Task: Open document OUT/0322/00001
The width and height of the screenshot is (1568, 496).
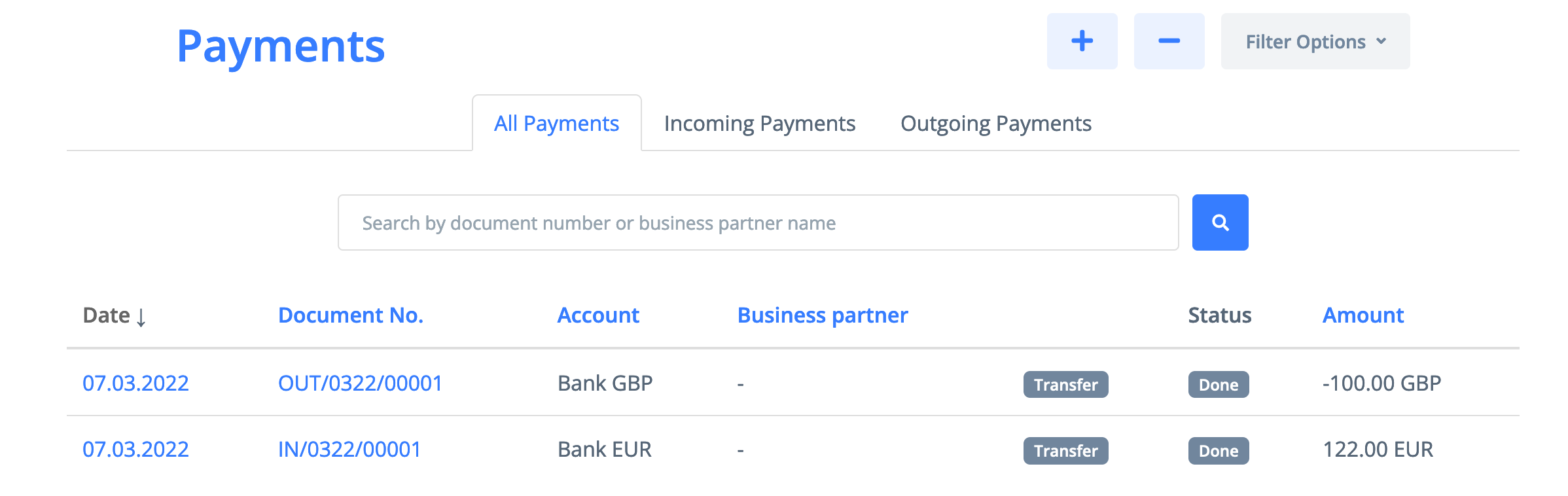Action: (x=360, y=383)
